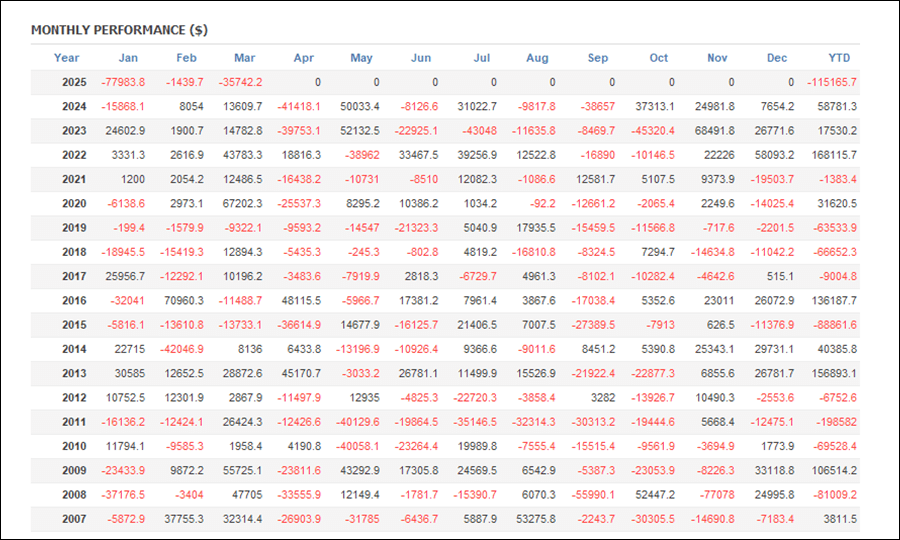Click 2016 February value 70960.3
900x540 pixels.
click(184, 301)
